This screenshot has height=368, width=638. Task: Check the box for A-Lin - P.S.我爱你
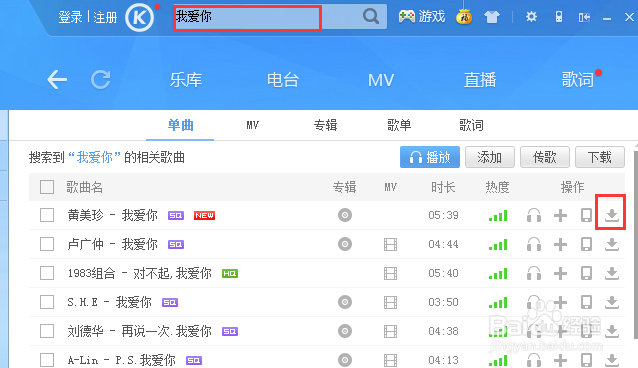pyautogui.click(x=47, y=360)
